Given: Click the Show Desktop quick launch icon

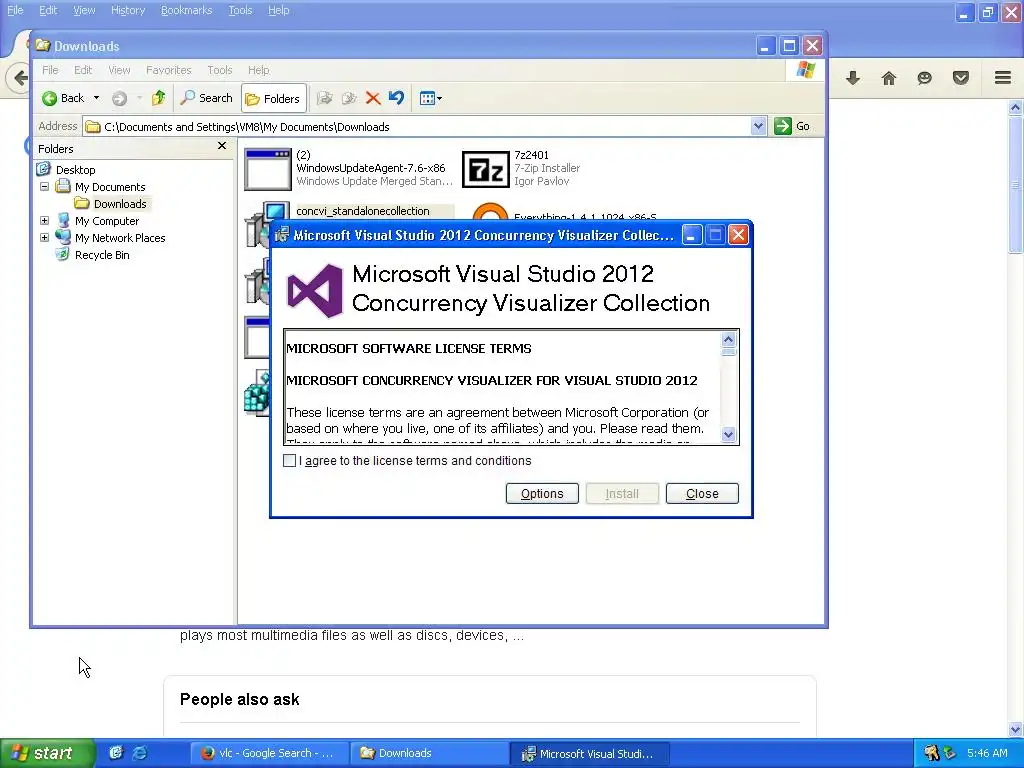Looking at the screenshot, I should (116, 753).
